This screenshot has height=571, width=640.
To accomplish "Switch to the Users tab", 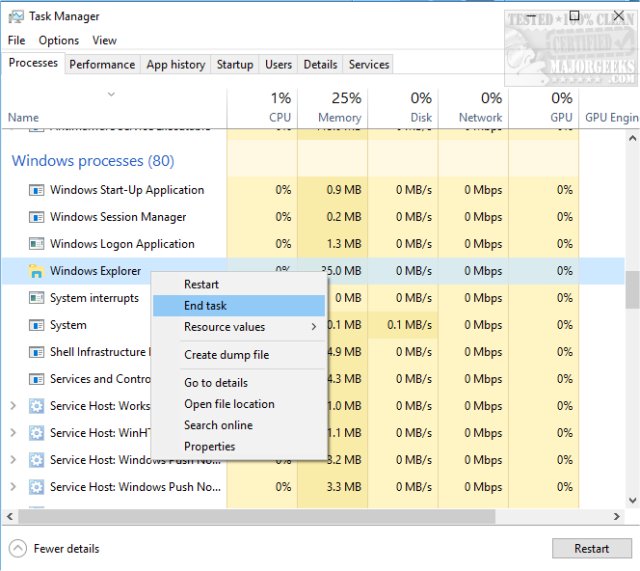I will tap(278, 64).
